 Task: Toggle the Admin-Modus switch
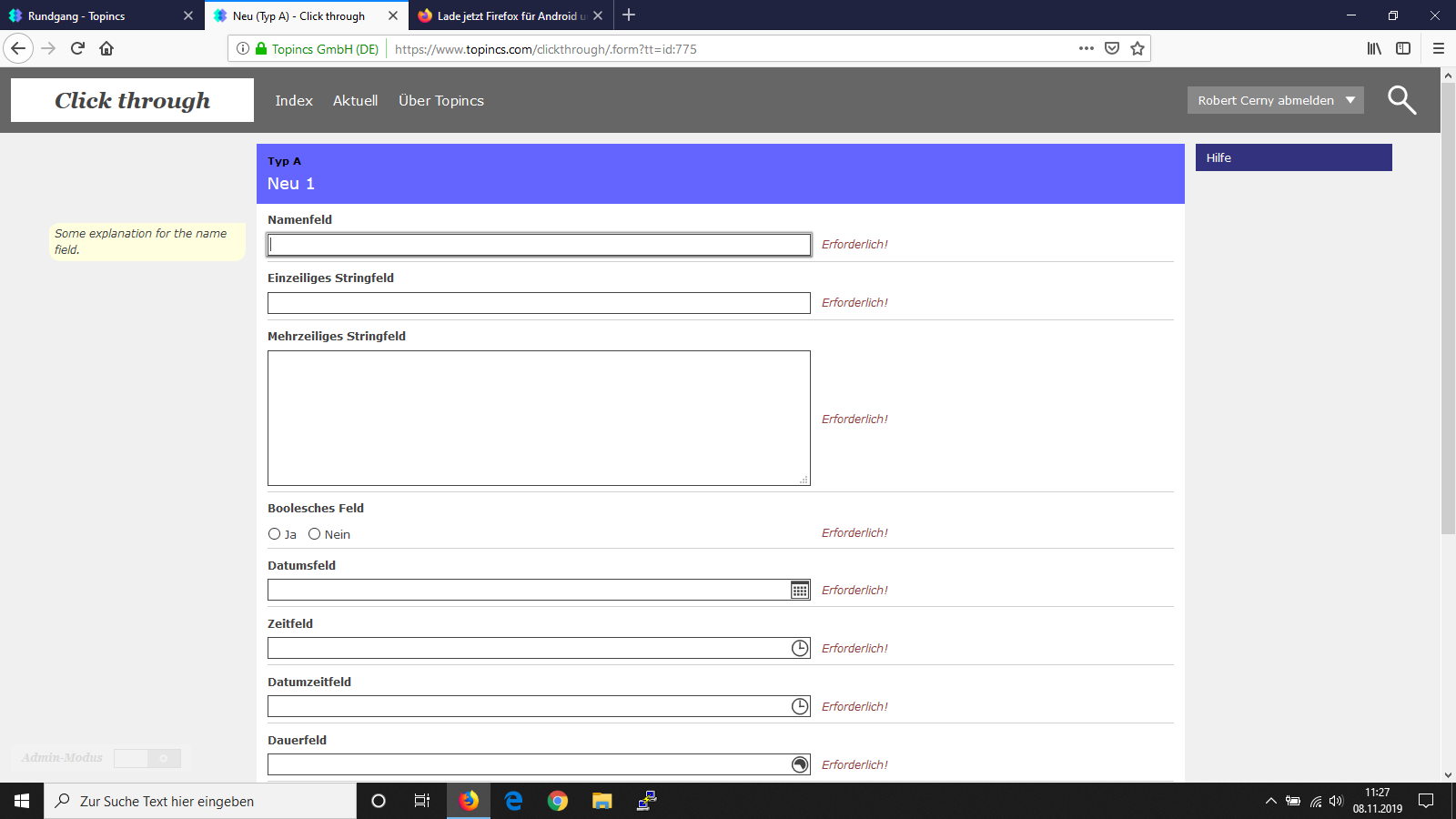[147, 758]
